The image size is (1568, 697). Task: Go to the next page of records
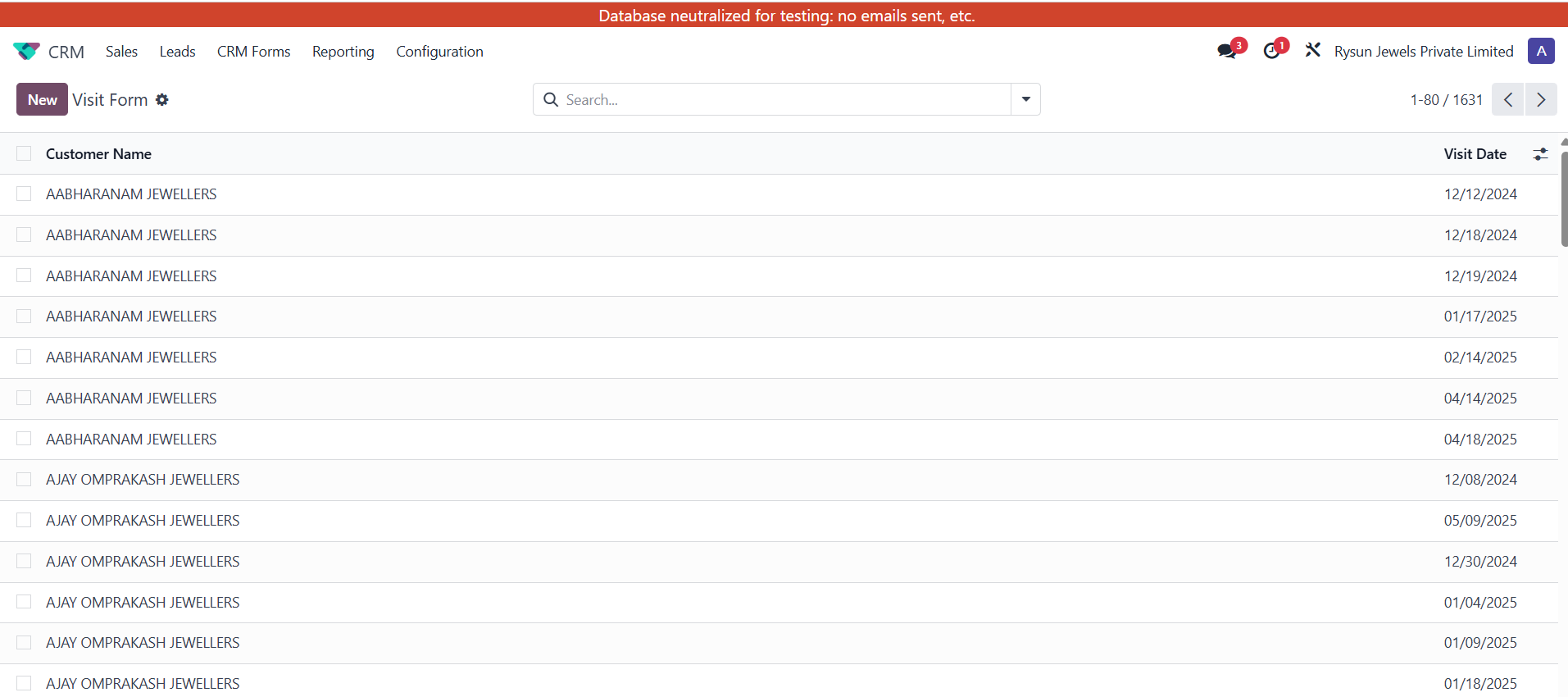(x=1541, y=100)
